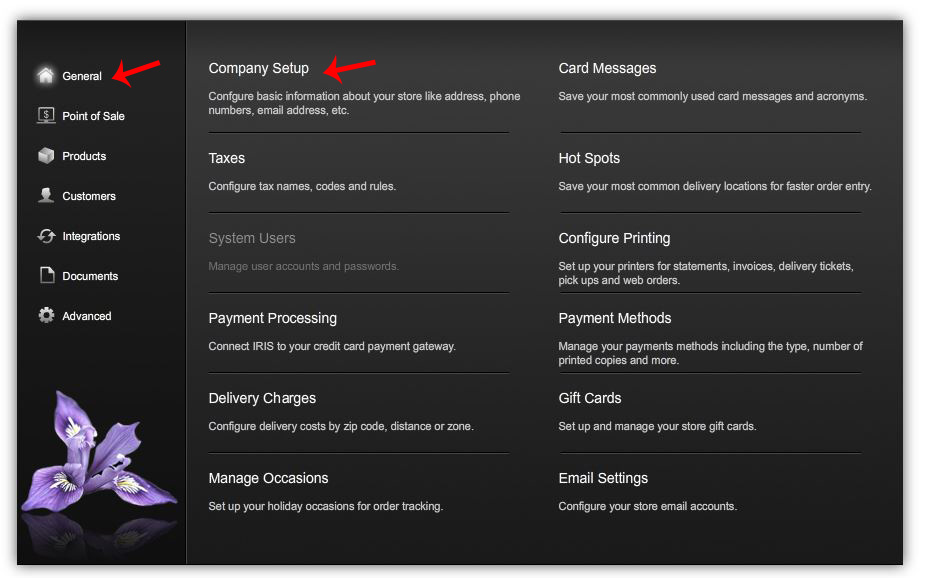Select the Payment Processing option
This screenshot has height=578, width=928.
tap(272, 318)
